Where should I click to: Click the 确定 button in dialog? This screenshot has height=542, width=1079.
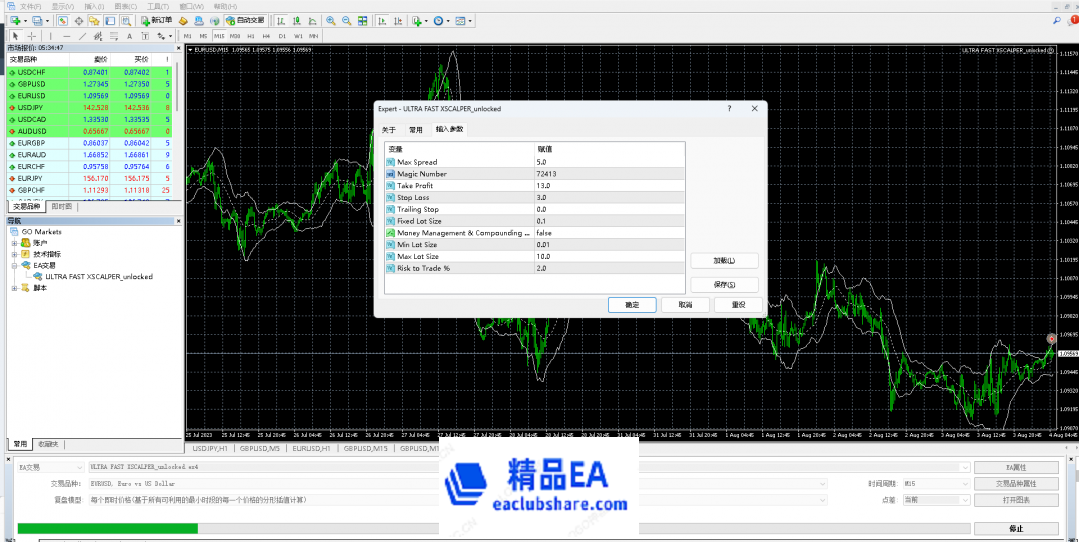632,305
